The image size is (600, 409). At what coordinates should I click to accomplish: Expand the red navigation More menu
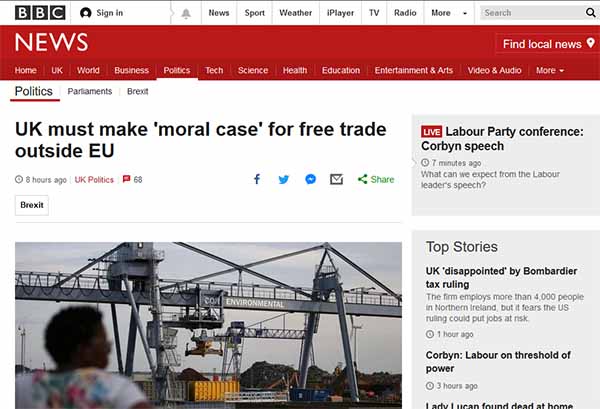pyautogui.click(x=549, y=70)
